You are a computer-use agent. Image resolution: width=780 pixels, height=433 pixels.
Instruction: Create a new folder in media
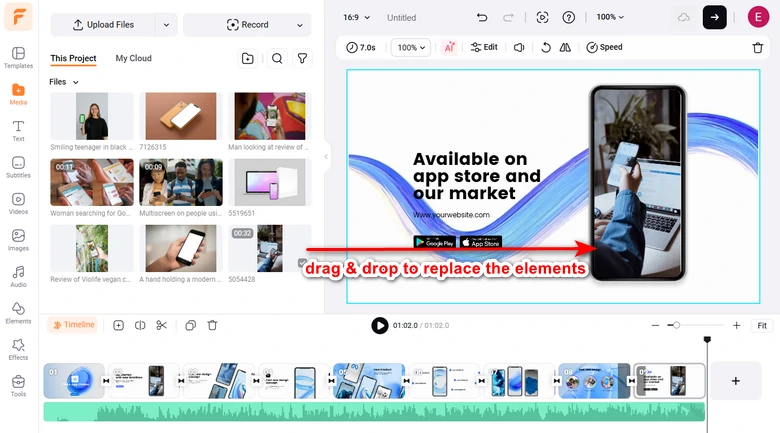click(x=247, y=59)
